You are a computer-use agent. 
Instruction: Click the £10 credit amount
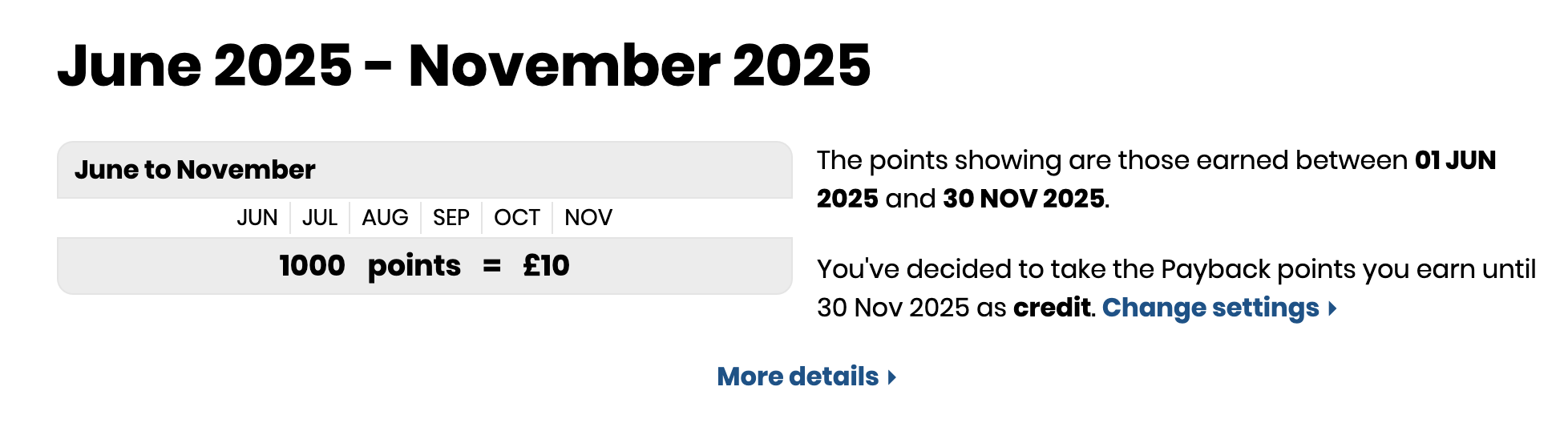(546, 266)
